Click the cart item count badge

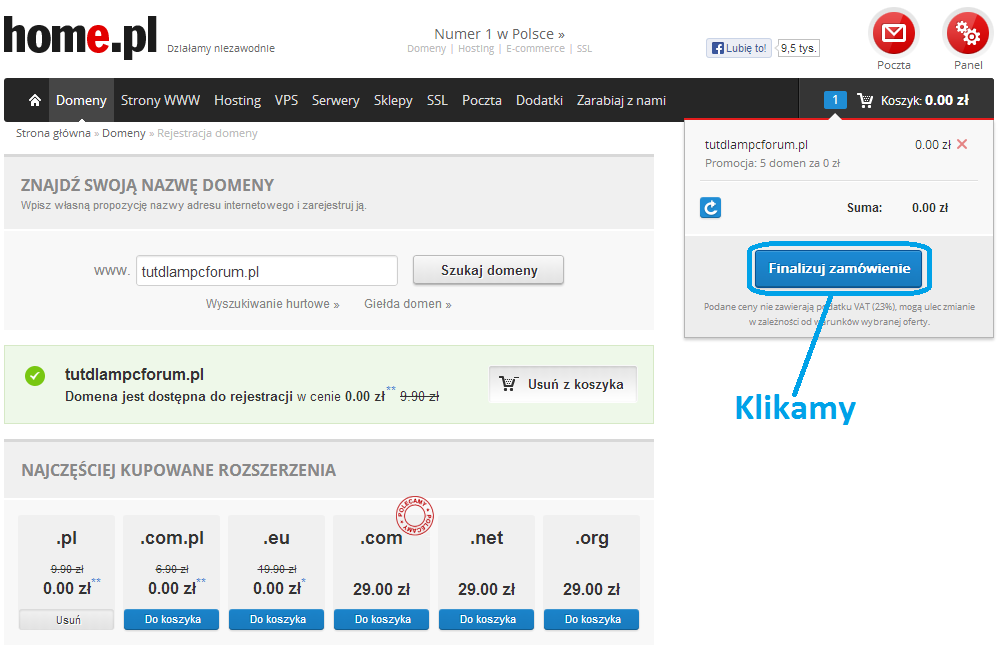[x=835, y=100]
